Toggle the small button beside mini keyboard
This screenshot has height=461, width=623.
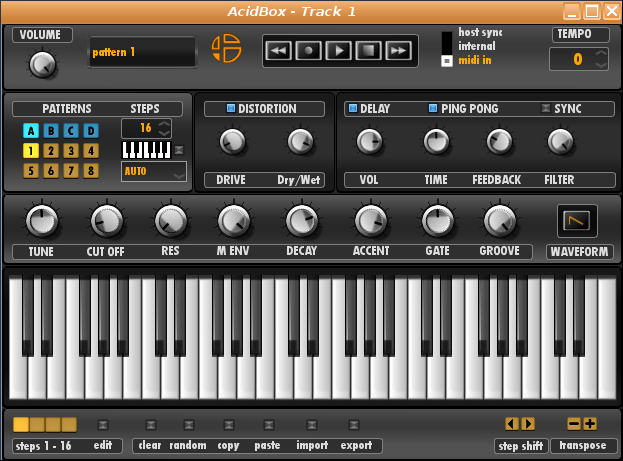coord(179,150)
